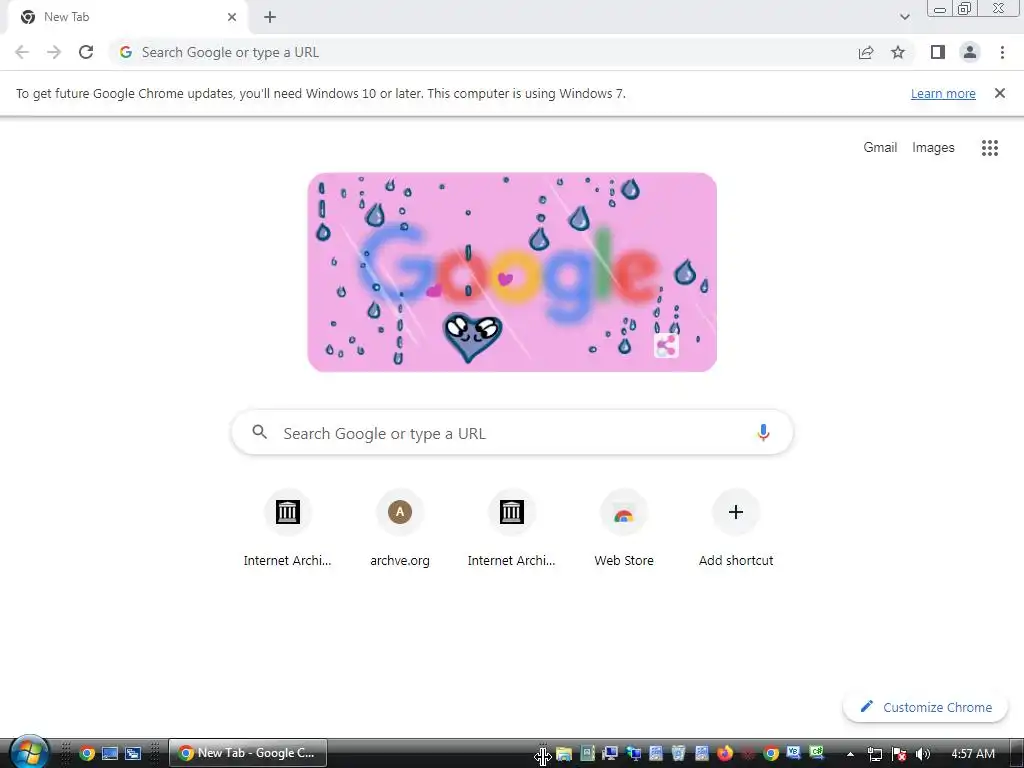Open the Windows Start menu
The image size is (1024, 768).
(28, 752)
